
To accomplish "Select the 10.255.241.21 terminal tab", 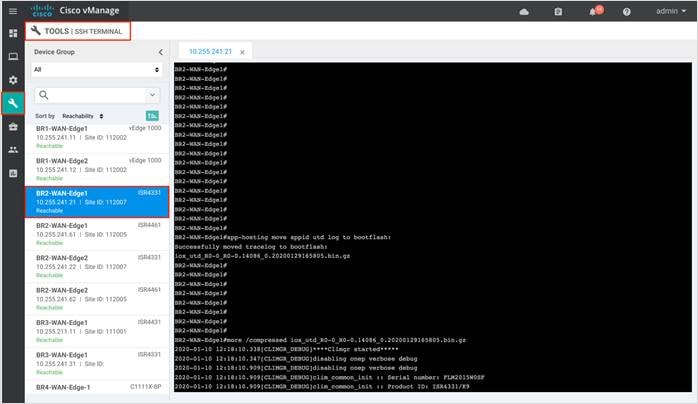I will [x=210, y=52].
